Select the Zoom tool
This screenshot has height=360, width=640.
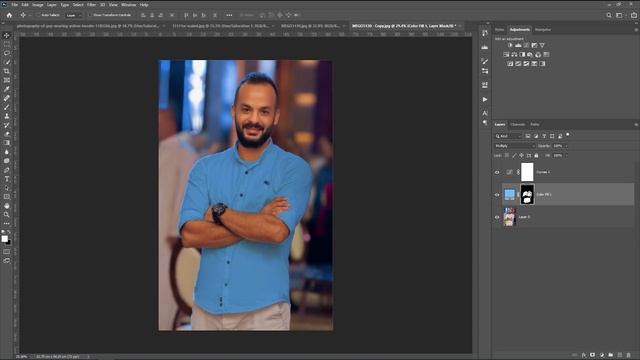[x=7, y=215]
